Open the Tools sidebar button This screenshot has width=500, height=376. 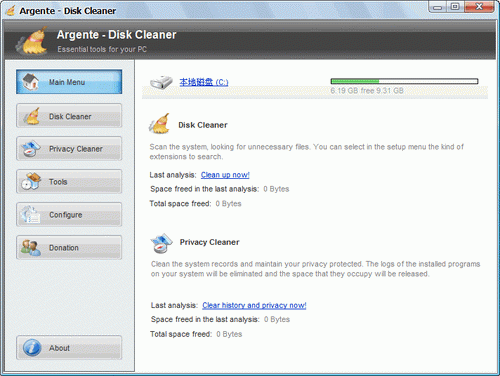[69, 182]
